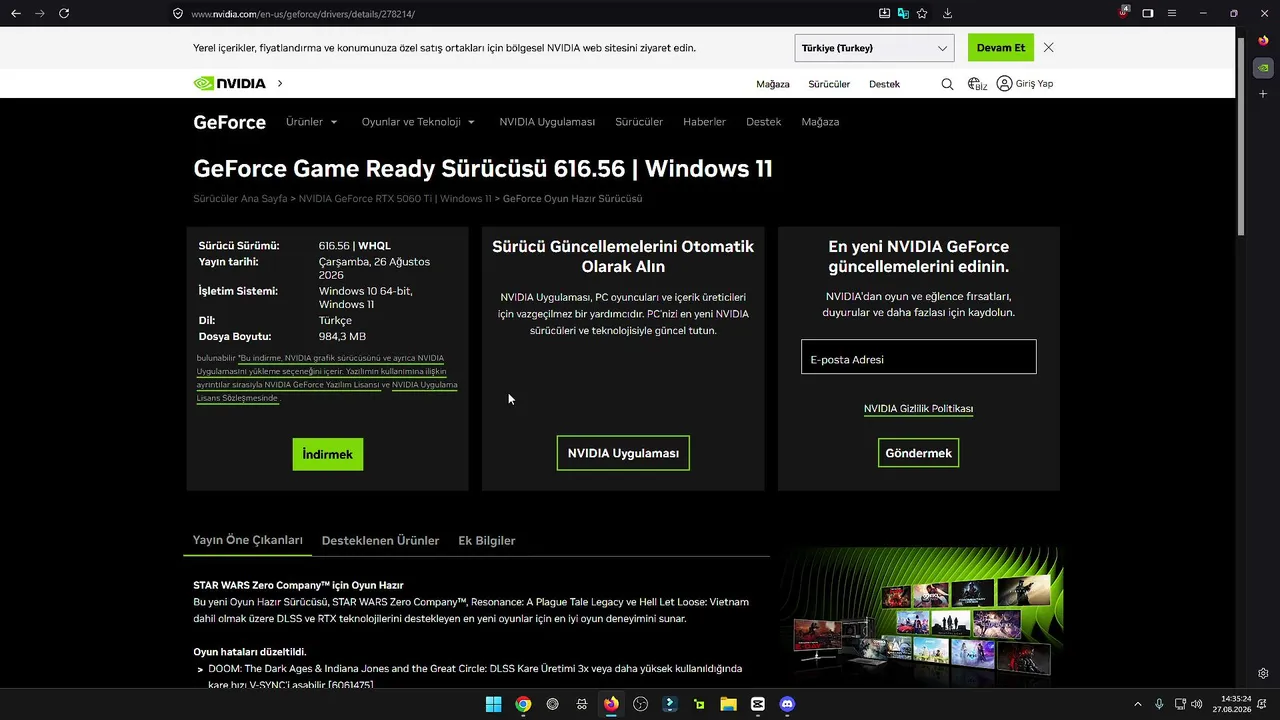Open CapCut from the taskbar
Image resolution: width=1280 pixels, height=720 pixels.
[757, 704]
